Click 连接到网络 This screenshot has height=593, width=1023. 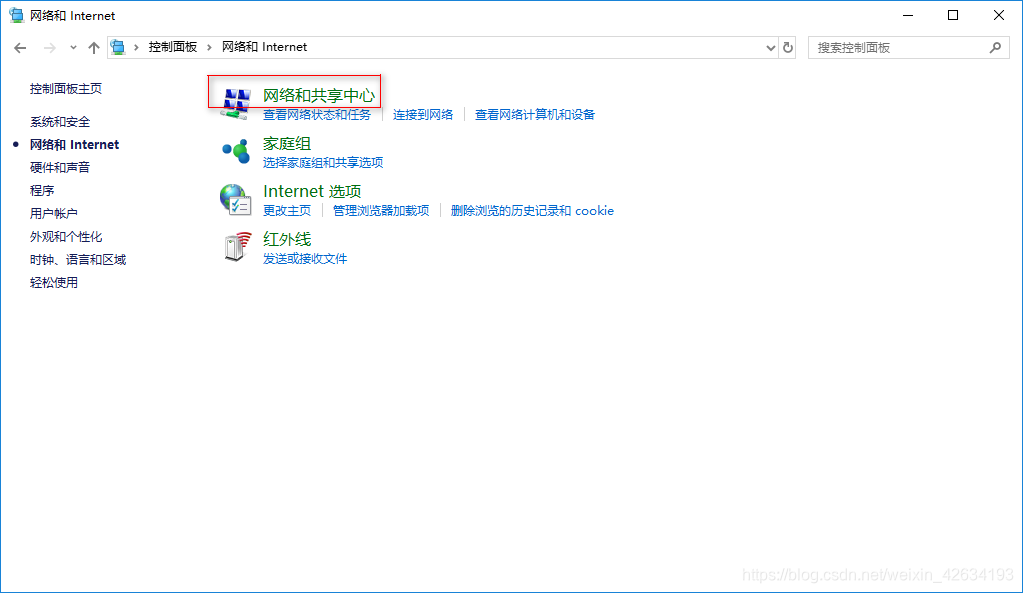[423, 115]
